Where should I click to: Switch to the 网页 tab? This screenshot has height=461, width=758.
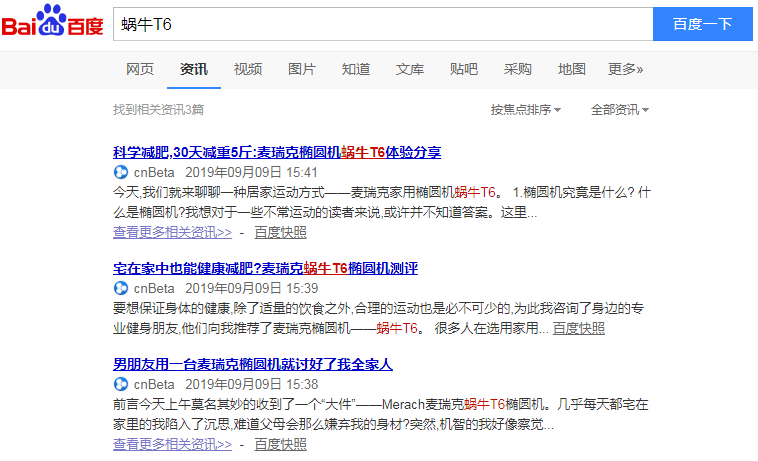[140, 69]
